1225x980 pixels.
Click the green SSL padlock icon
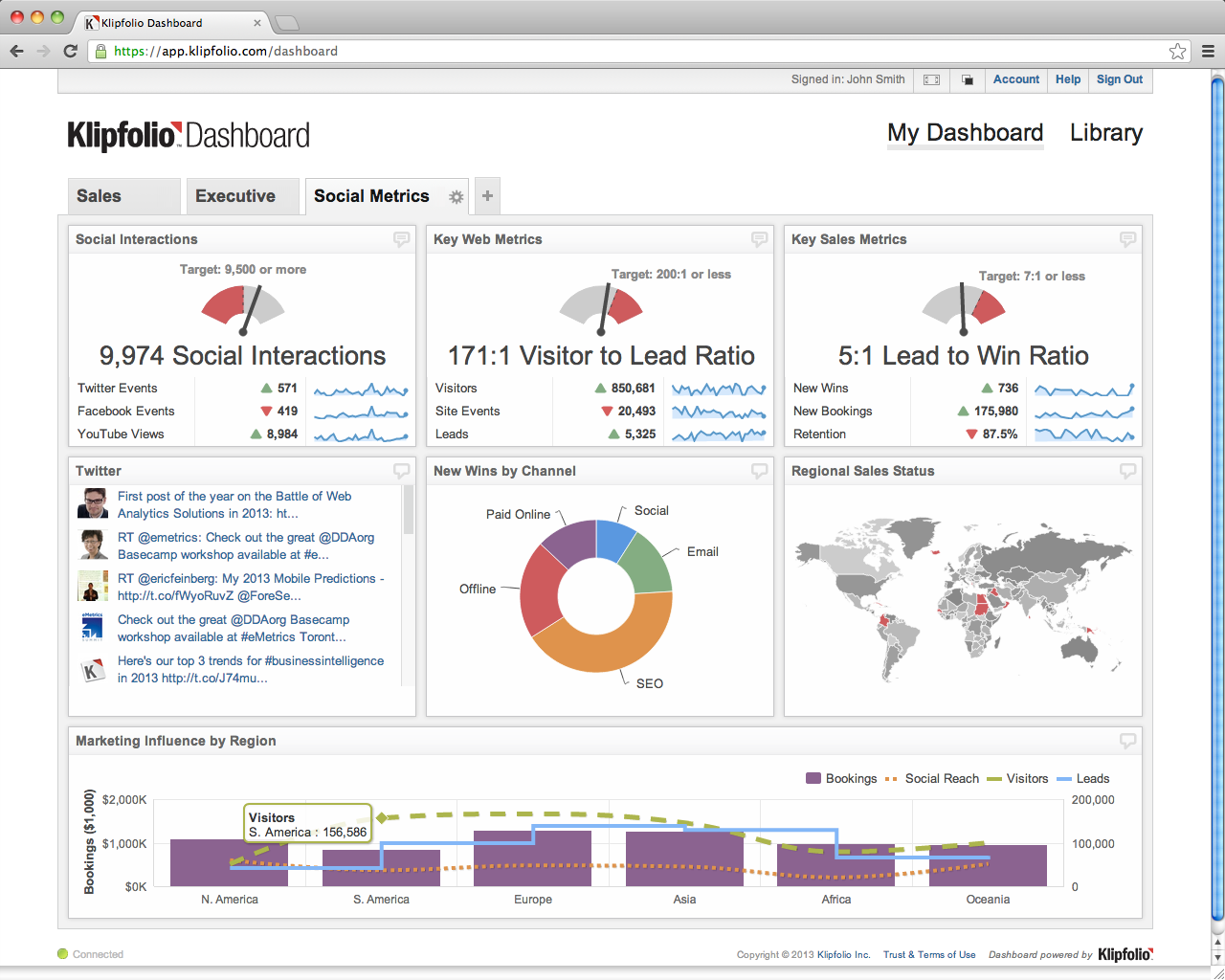click(100, 52)
